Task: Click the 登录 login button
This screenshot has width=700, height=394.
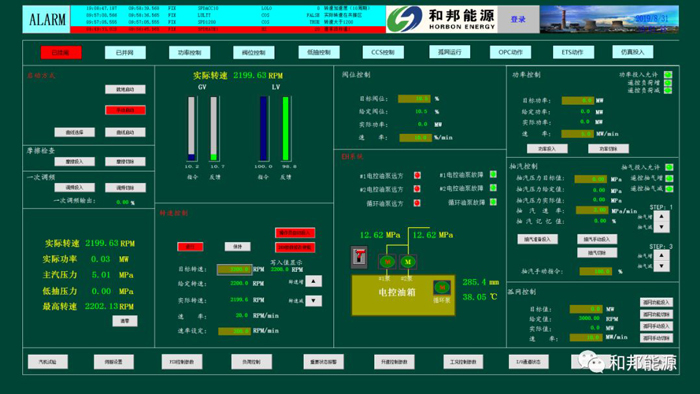Action: [x=518, y=19]
